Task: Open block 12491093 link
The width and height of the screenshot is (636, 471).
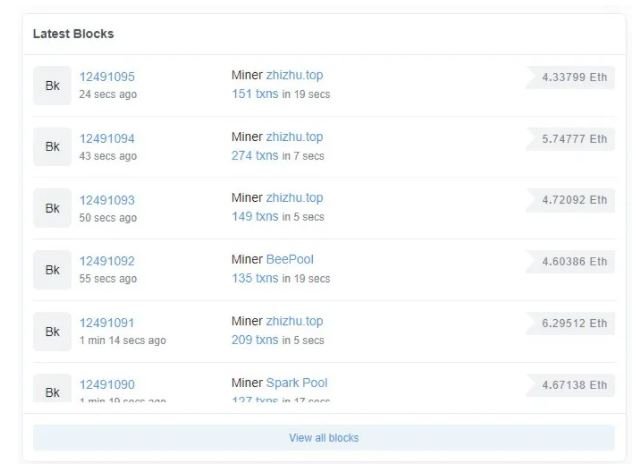Action: point(107,200)
